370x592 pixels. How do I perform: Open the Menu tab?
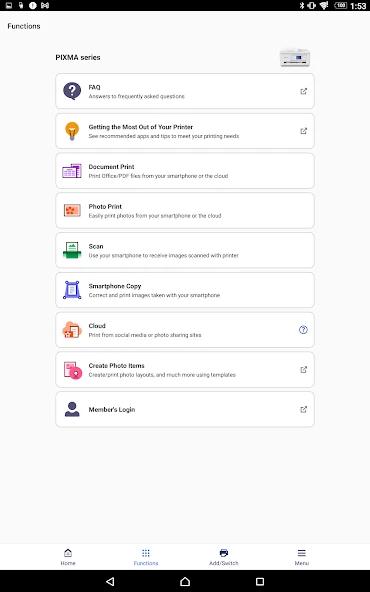point(301,557)
